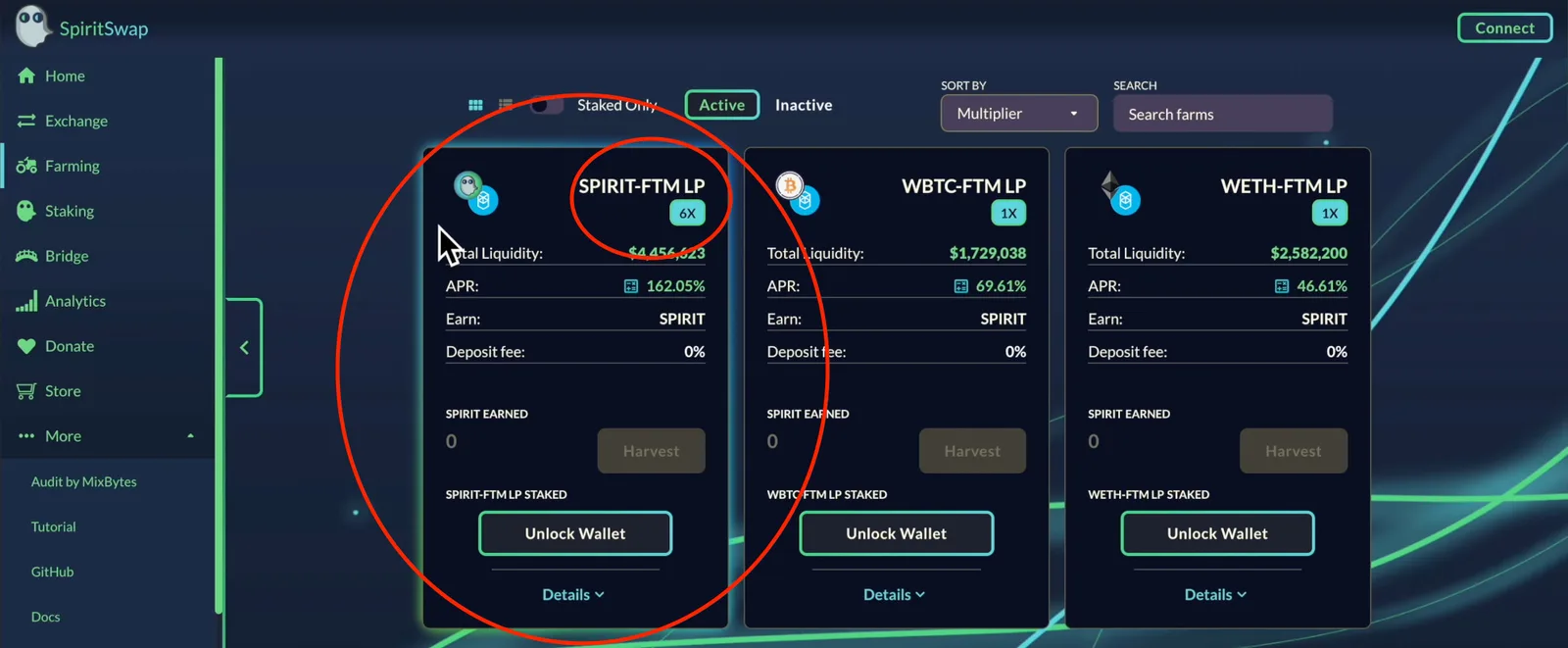
Task: Open APR calculator for WETH-FTM LP
Action: 1282,286
